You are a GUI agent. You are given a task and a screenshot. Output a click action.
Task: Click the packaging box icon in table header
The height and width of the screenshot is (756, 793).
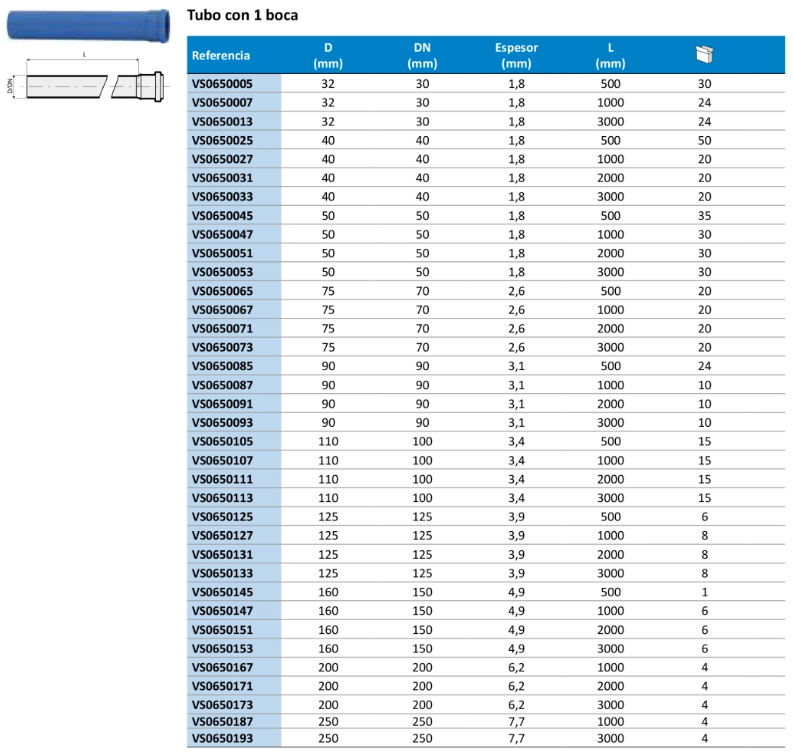coord(704,55)
